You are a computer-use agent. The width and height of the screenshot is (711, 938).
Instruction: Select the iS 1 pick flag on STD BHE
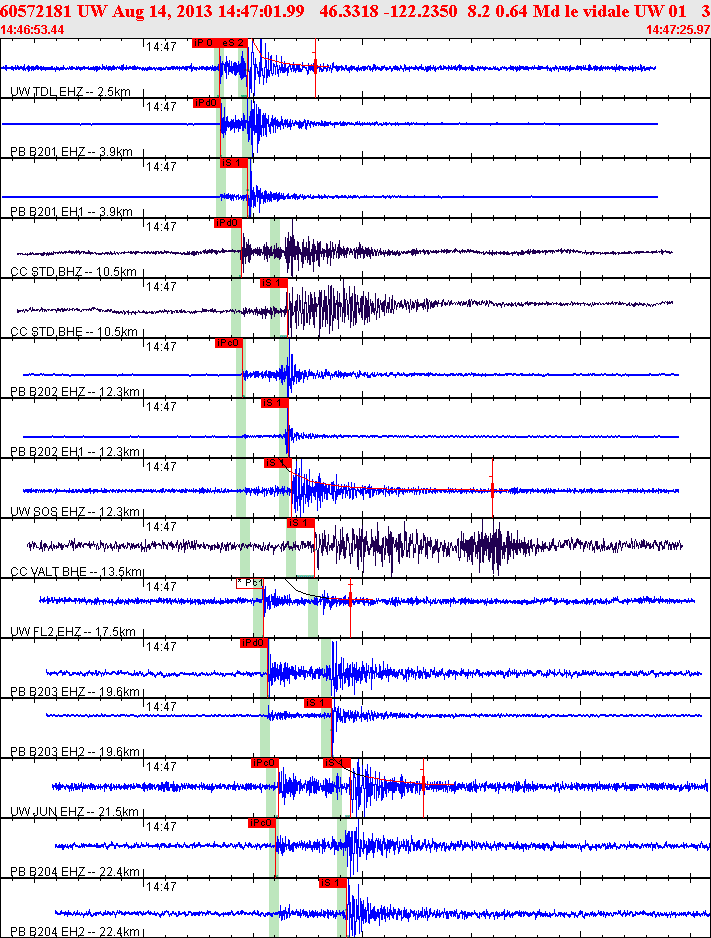click(x=274, y=283)
